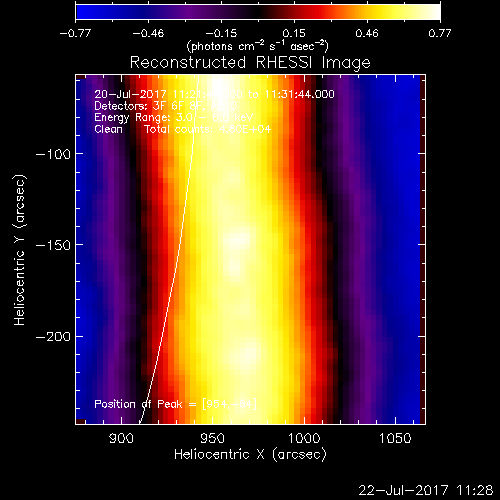This screenshot has height=500, width=500.
Task: Click the 22-Jul-2017 11:28 timestamp
Action: tap(426, 490)
